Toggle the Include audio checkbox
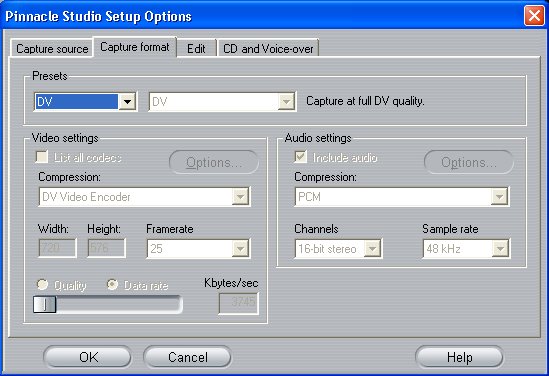The height and width of the screenshot is (376, 549). coord(300,157)
